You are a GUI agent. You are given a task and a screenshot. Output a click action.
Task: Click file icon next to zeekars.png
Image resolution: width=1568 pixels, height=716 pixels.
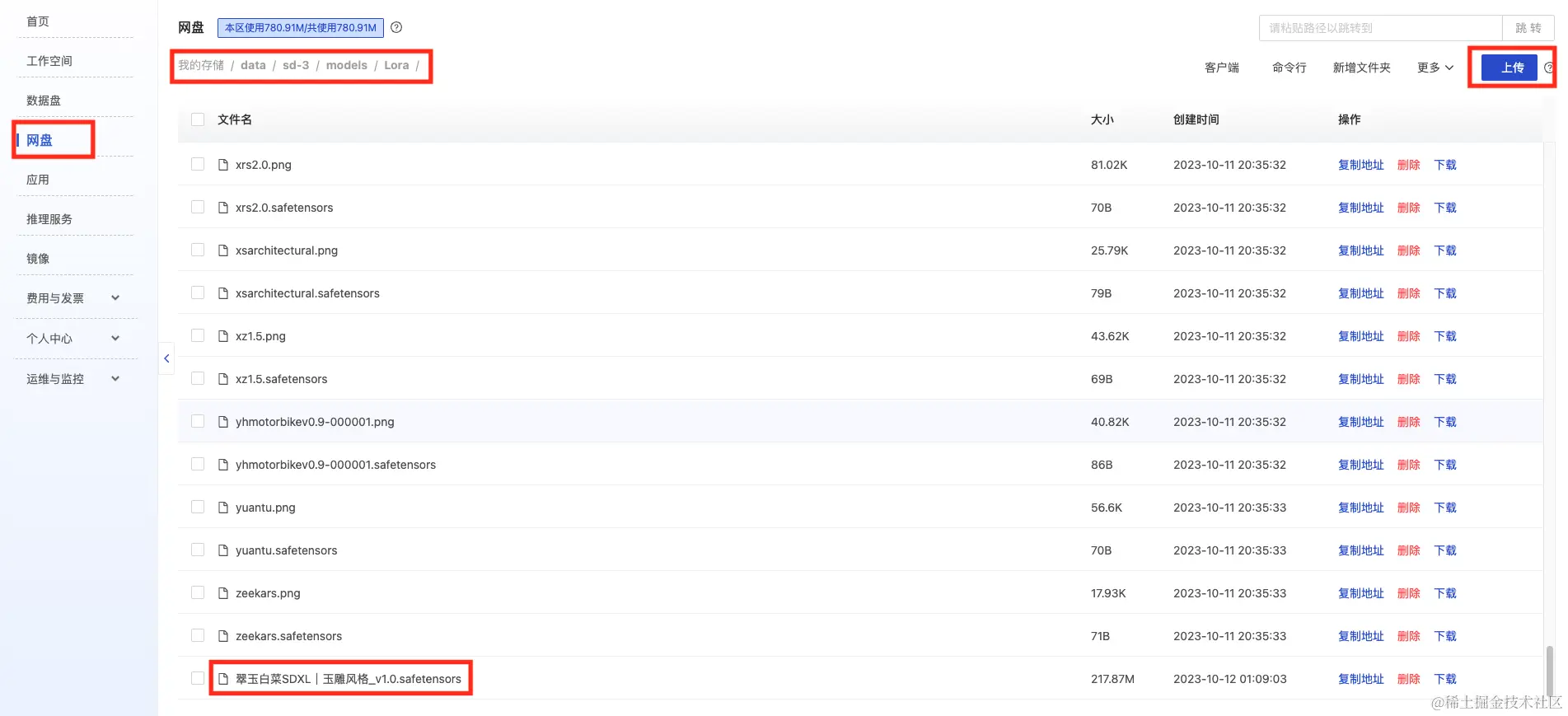(x=222, y=593)
